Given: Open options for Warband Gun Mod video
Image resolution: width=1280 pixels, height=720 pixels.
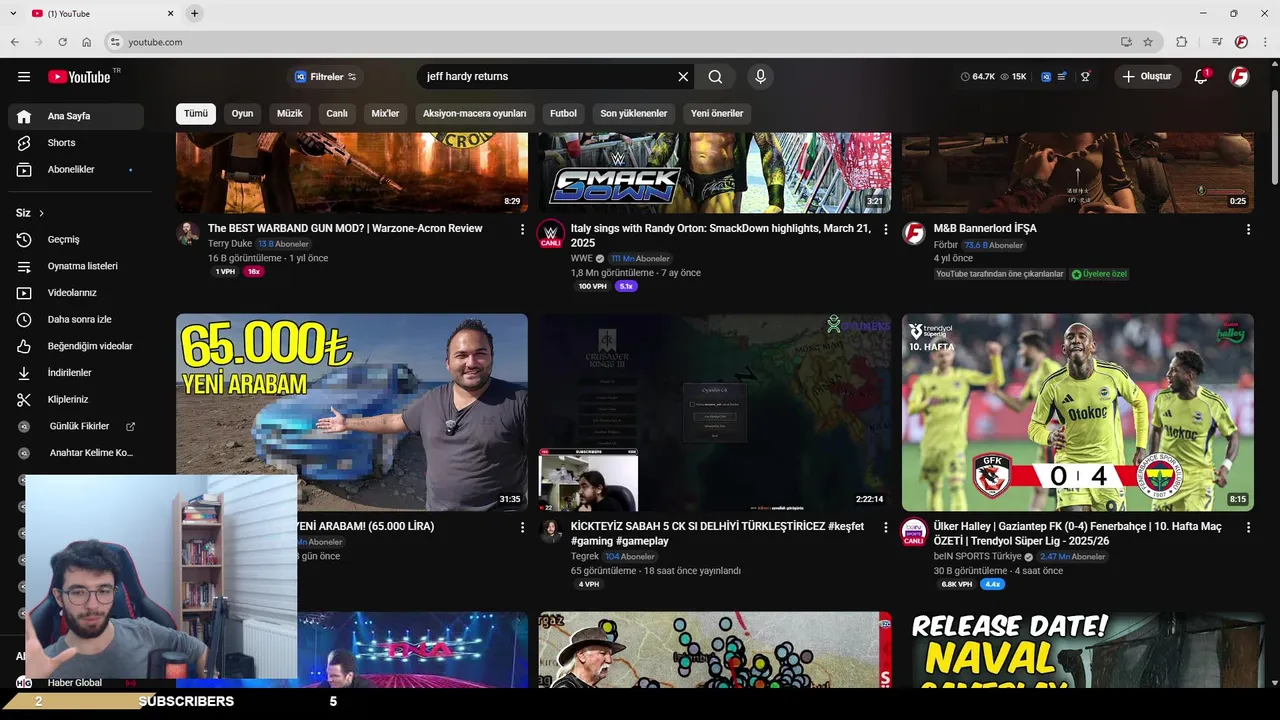Looking at the screenshot, I should (522, 229).
